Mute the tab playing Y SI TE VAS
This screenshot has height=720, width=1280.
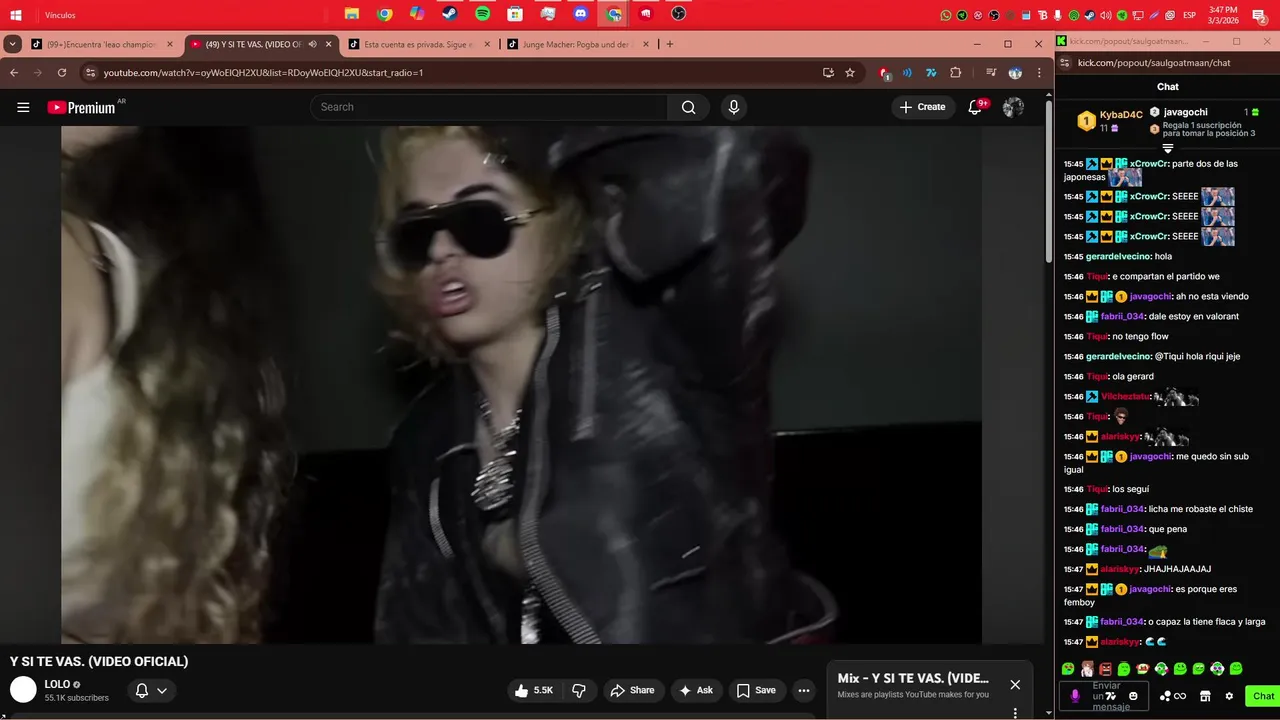(312, 44)
